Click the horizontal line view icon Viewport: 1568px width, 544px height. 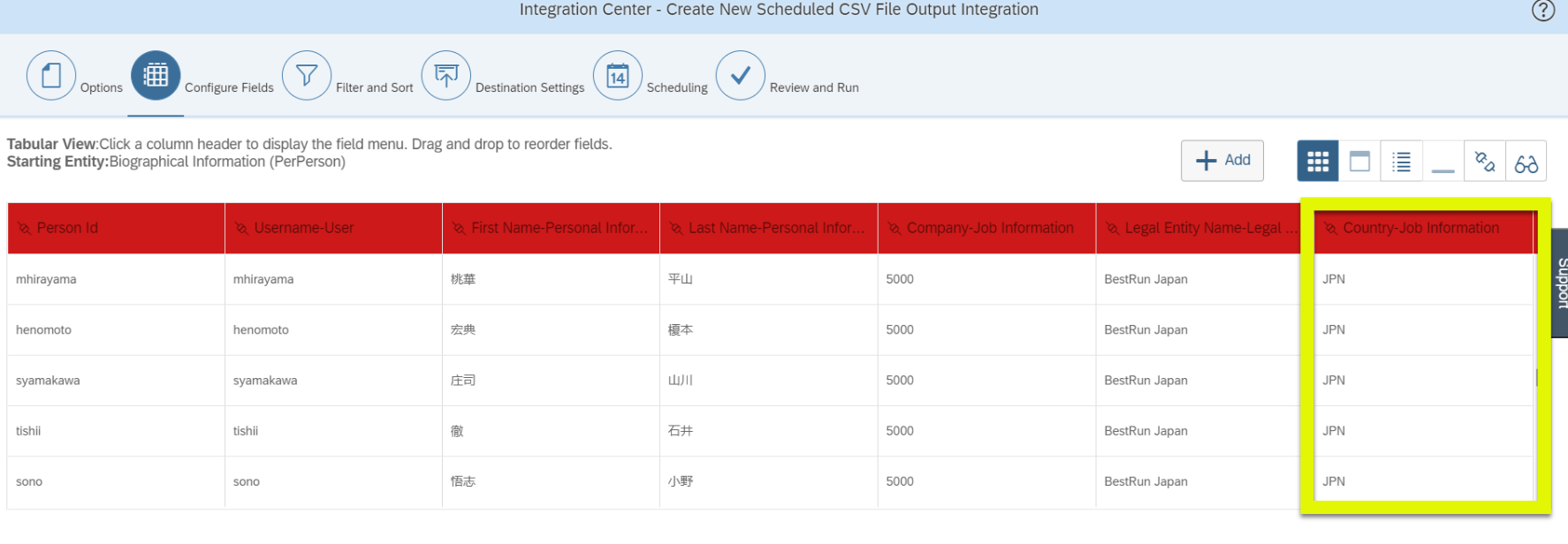tap(1442, 161)
